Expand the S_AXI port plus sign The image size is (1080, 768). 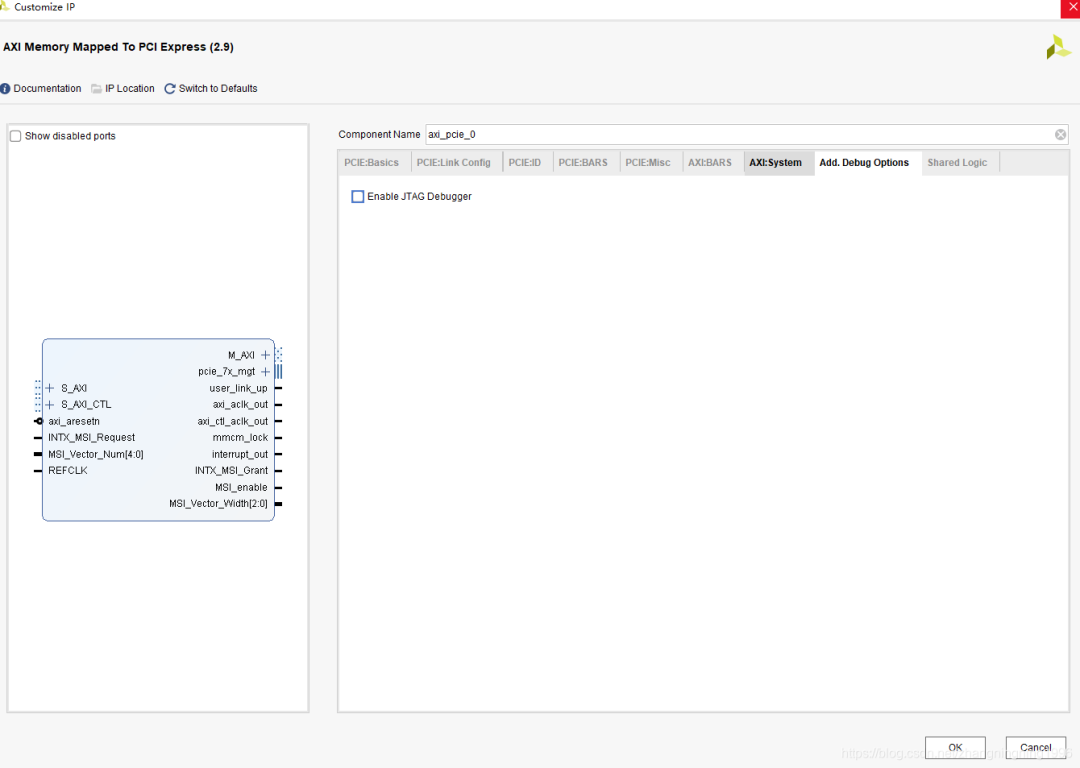[x=50, y=388]
